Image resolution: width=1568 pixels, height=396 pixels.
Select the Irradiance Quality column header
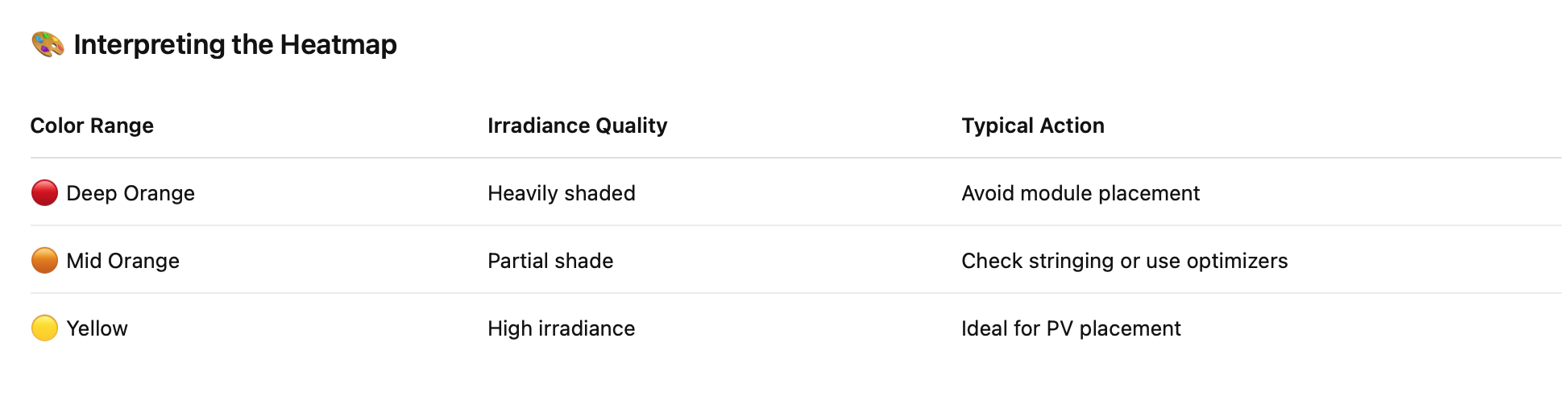577,126
